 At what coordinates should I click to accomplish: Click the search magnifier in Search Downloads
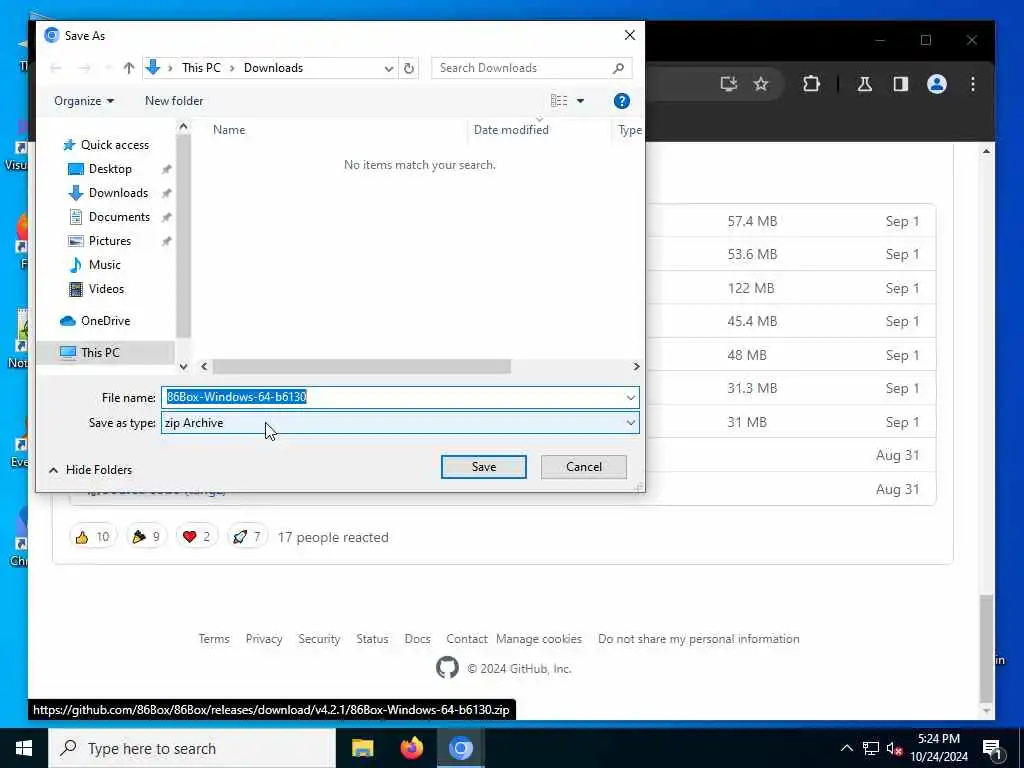[618, 68]
